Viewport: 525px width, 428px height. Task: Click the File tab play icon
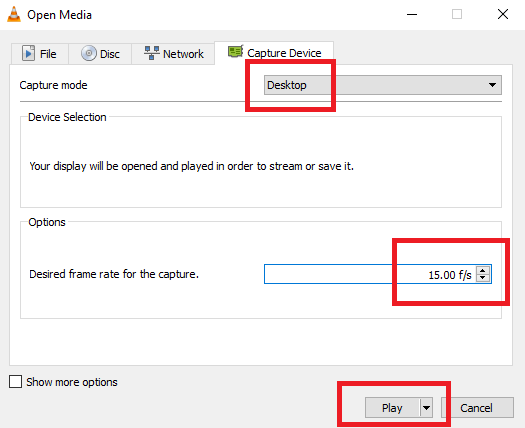[28, 53]
